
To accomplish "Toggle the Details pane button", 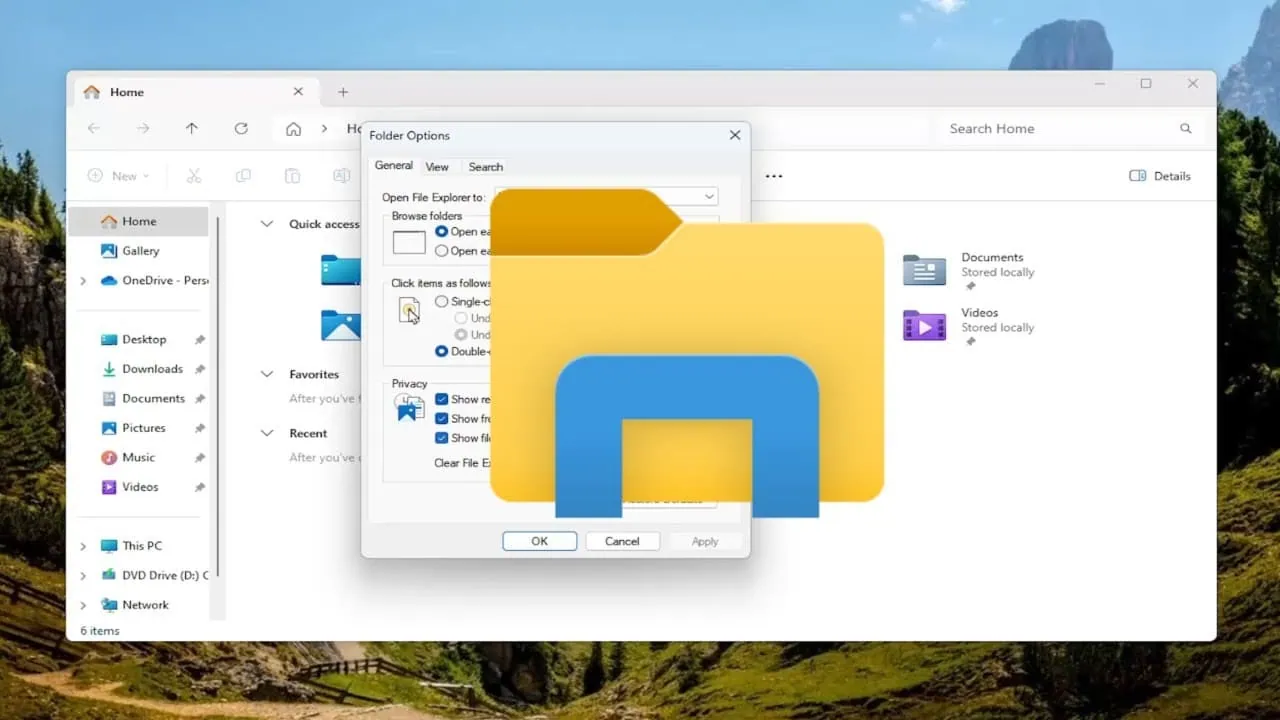I will [1159, 176].
